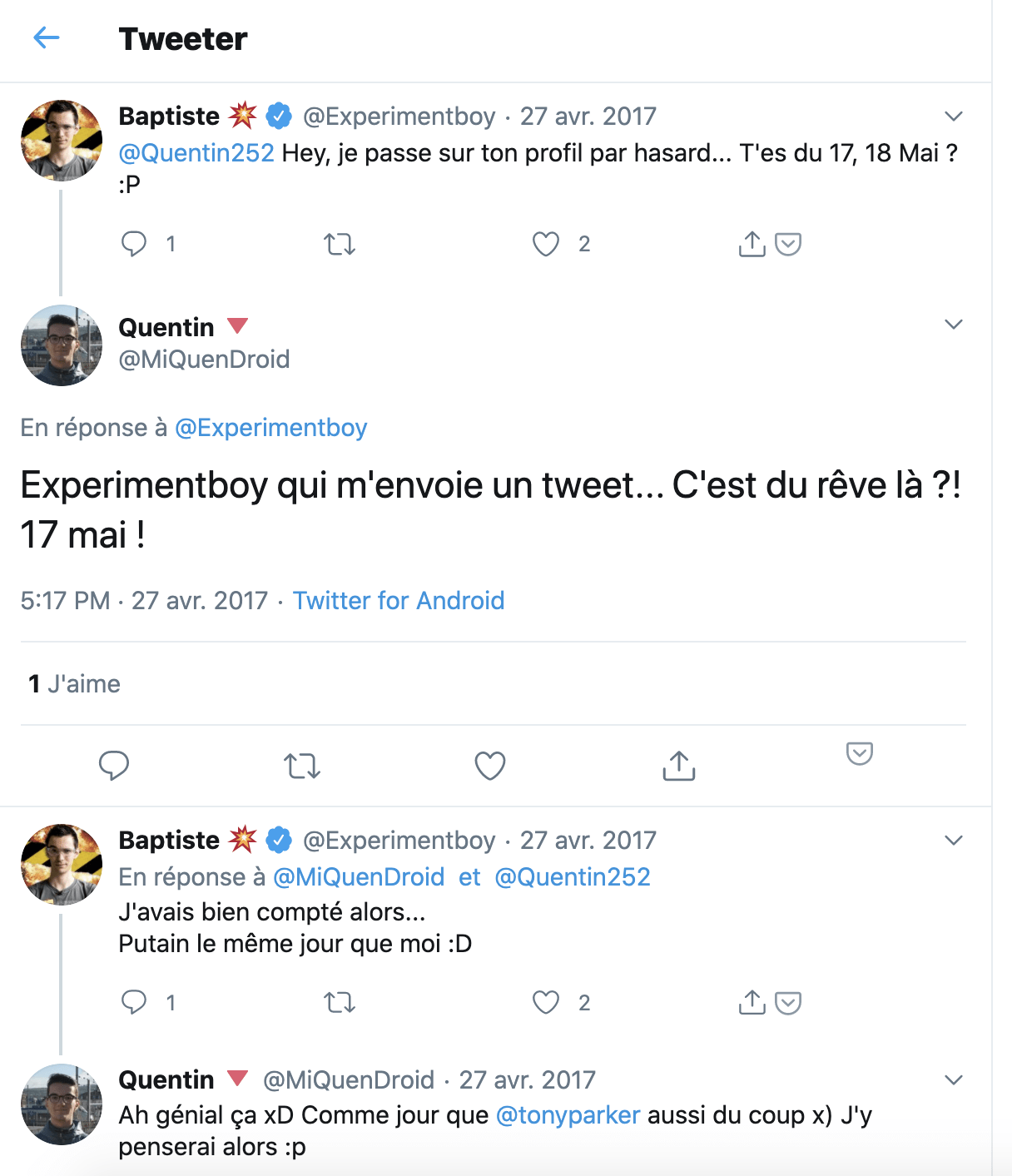Share Baptiste's first tweet

(752, 244)
